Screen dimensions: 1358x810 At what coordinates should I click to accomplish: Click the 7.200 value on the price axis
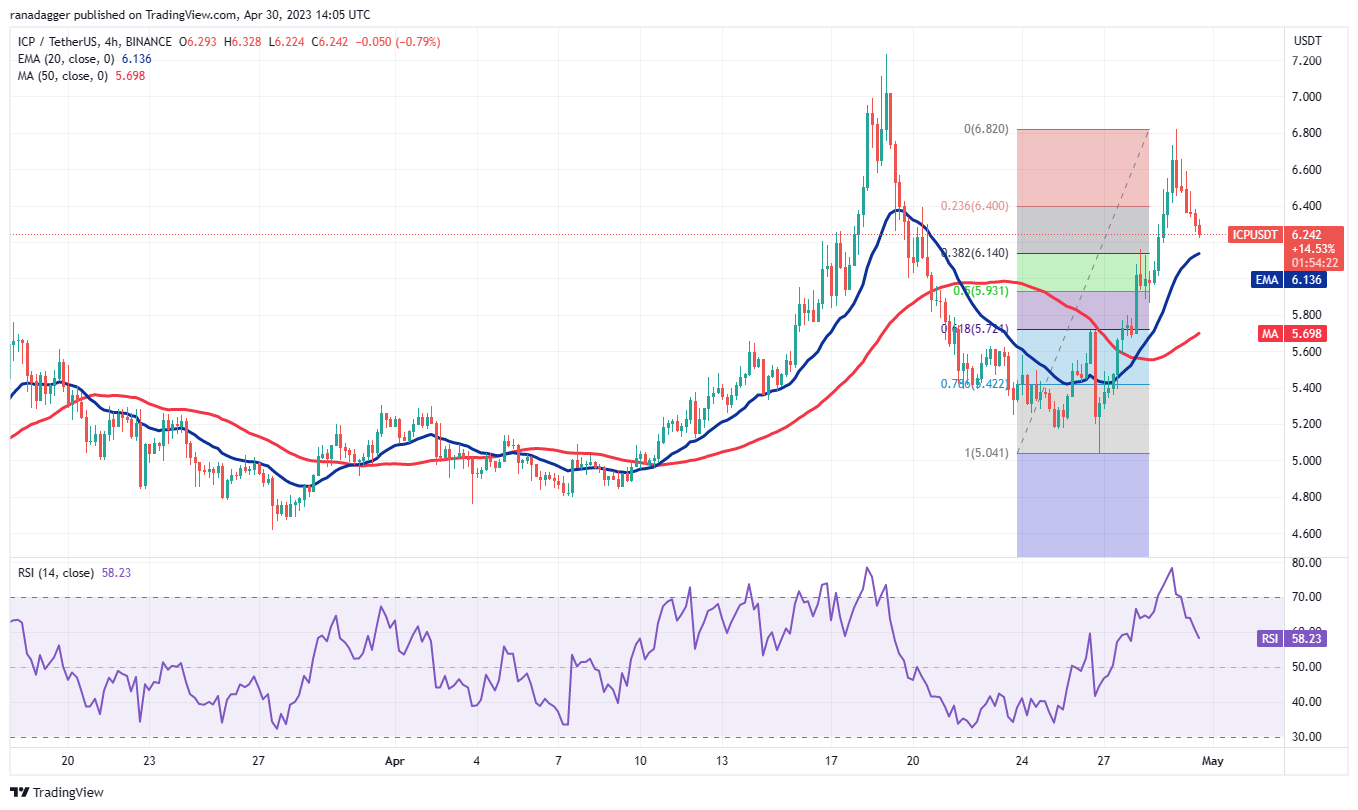click(x=1306, y=61)
